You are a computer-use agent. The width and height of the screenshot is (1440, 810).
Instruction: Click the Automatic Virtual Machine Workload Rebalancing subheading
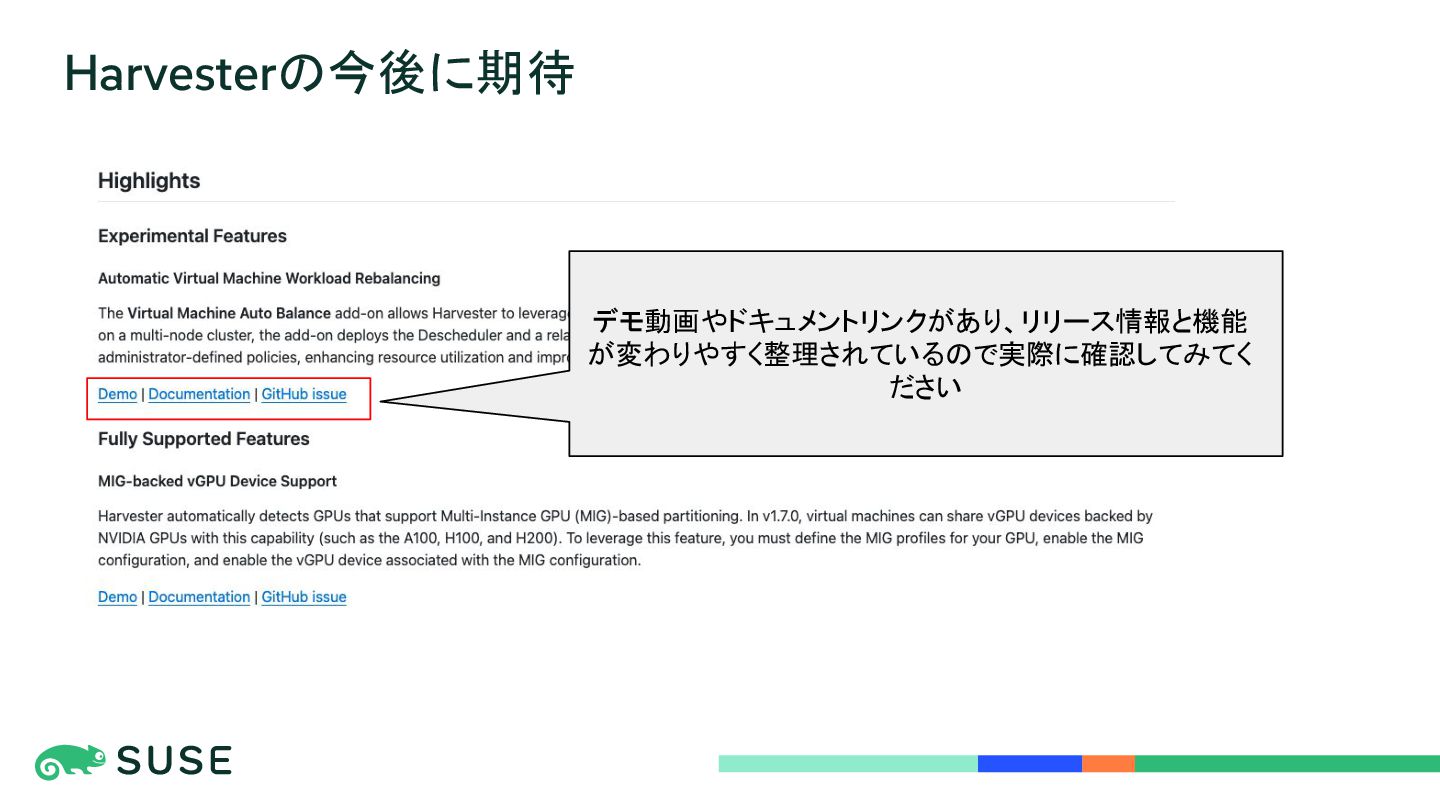(269, 278)
